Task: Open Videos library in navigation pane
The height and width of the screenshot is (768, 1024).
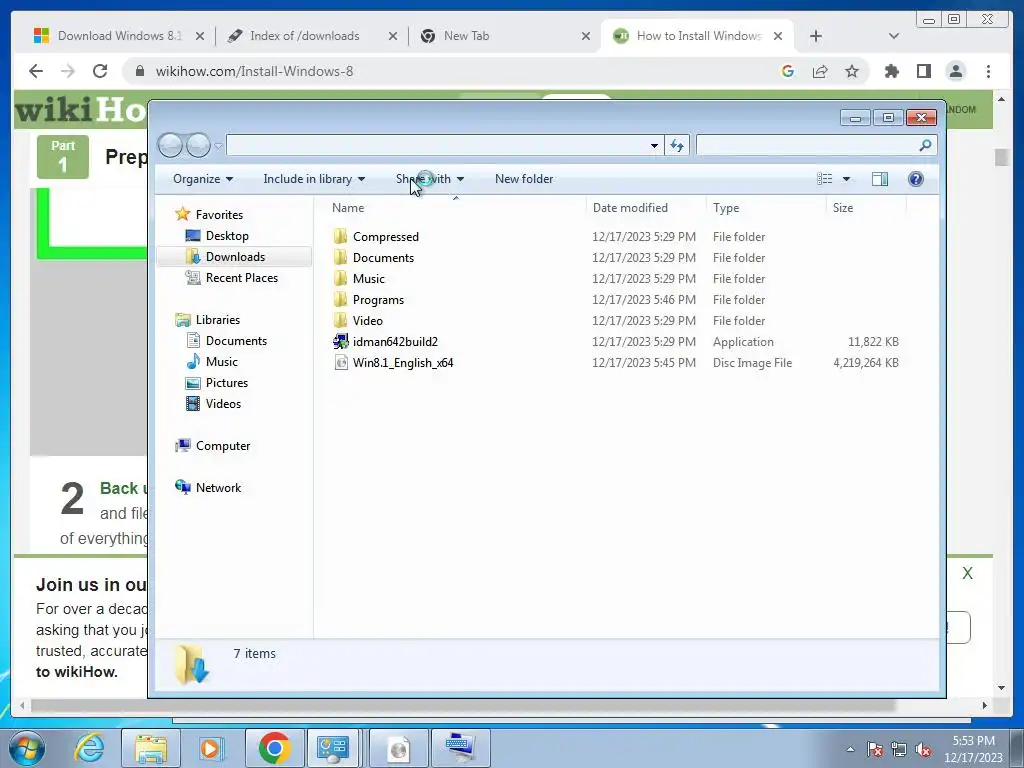Action: (x=223, y=404)
